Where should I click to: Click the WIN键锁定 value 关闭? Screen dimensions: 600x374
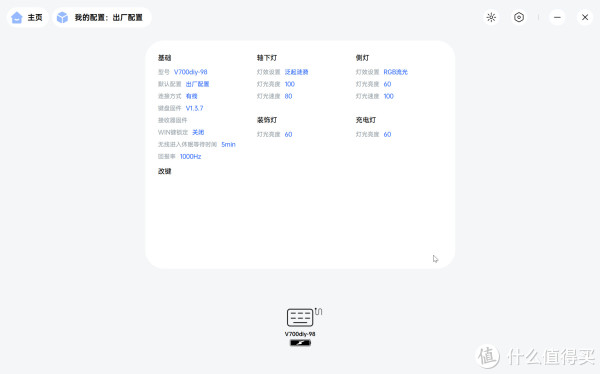tap(198, 132)
